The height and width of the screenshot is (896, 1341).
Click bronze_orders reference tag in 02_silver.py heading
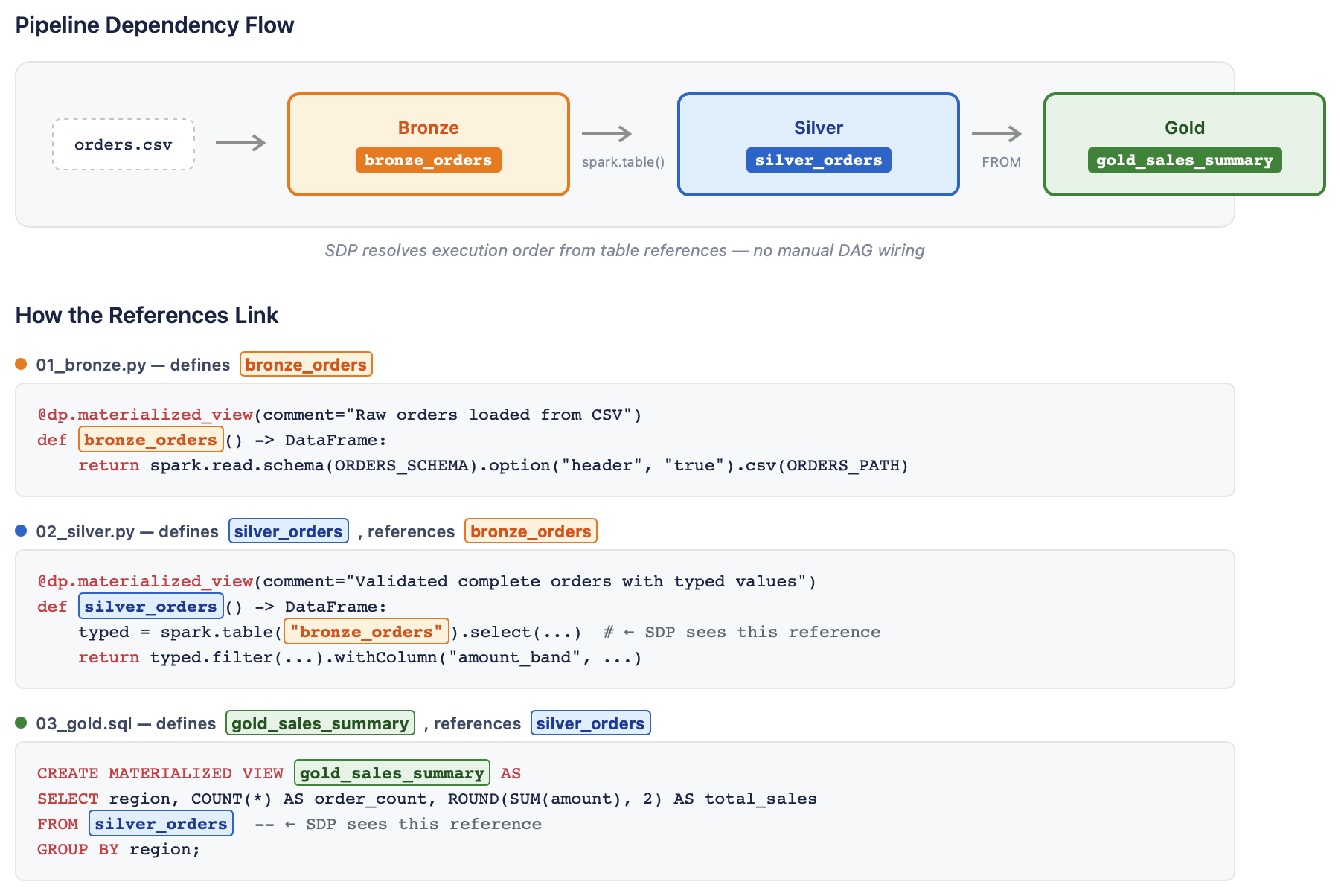point(531,531)
